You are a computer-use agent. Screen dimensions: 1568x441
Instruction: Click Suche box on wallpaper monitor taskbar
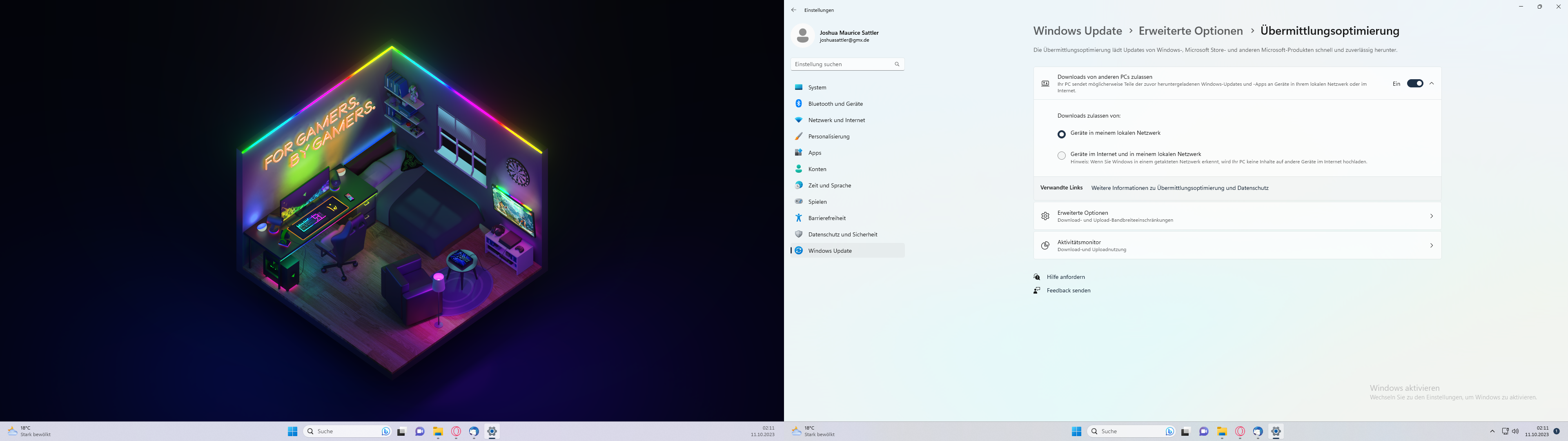pos(346,431)
